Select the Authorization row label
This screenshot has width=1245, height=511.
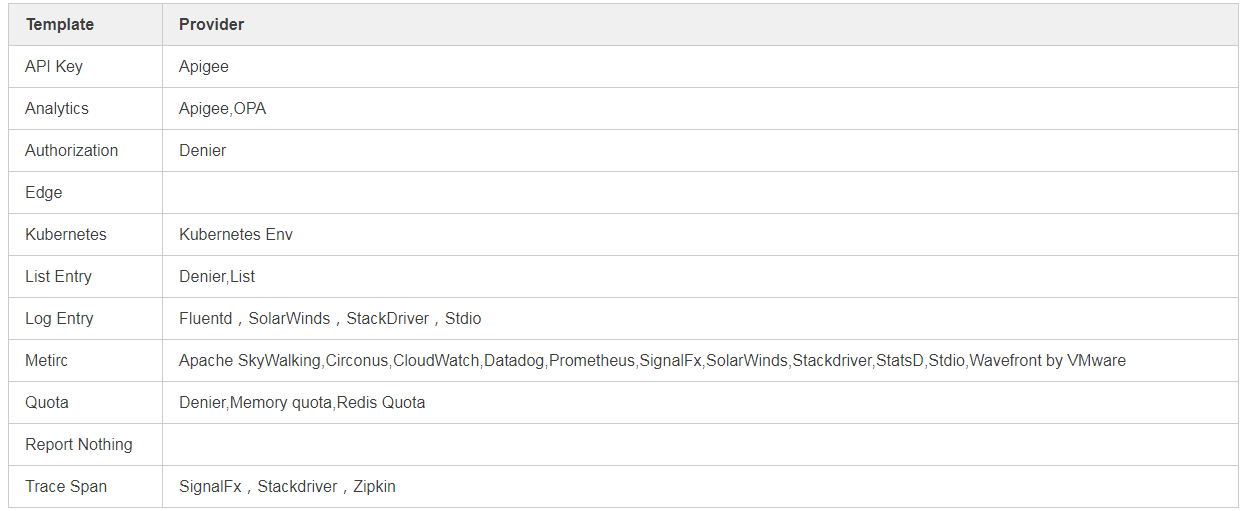click(71, 150)
